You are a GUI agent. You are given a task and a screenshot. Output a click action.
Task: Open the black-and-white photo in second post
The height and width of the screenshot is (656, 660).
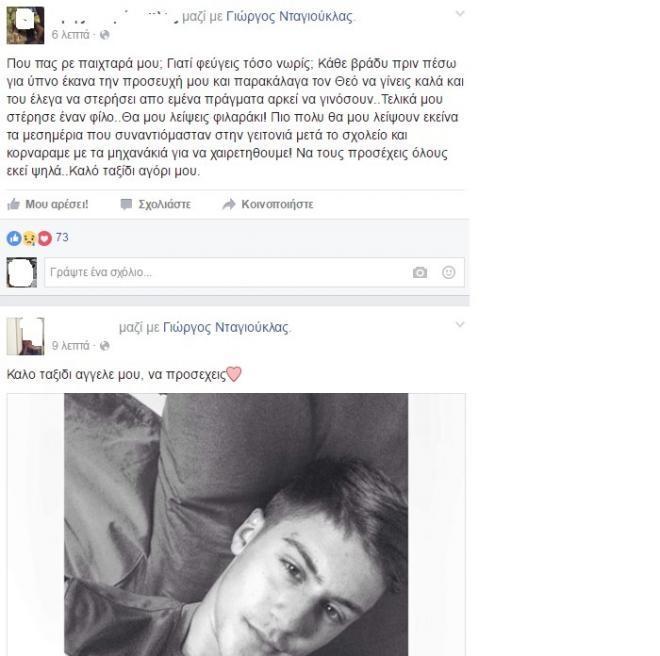coord(236,524)
